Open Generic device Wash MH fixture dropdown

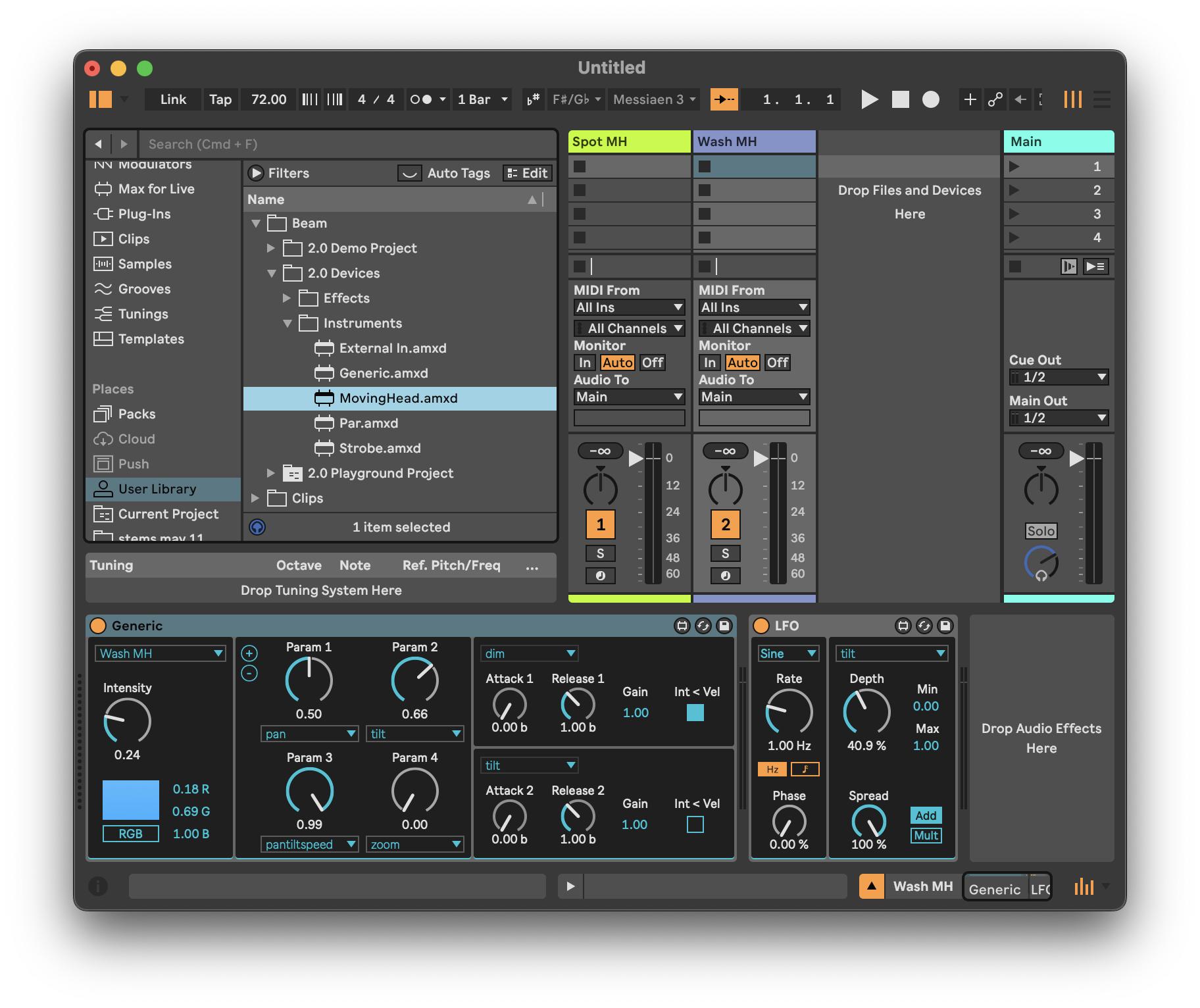point(161,653)
